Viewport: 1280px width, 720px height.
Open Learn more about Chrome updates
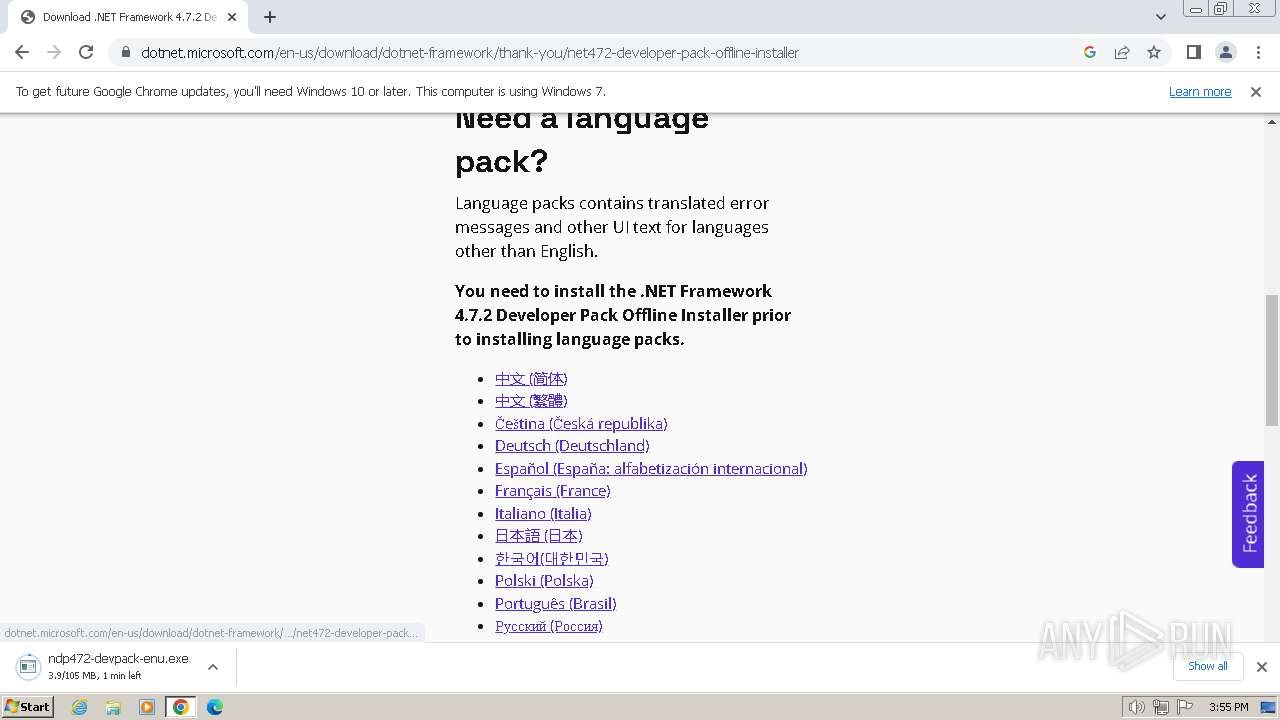coord(1200,91)
